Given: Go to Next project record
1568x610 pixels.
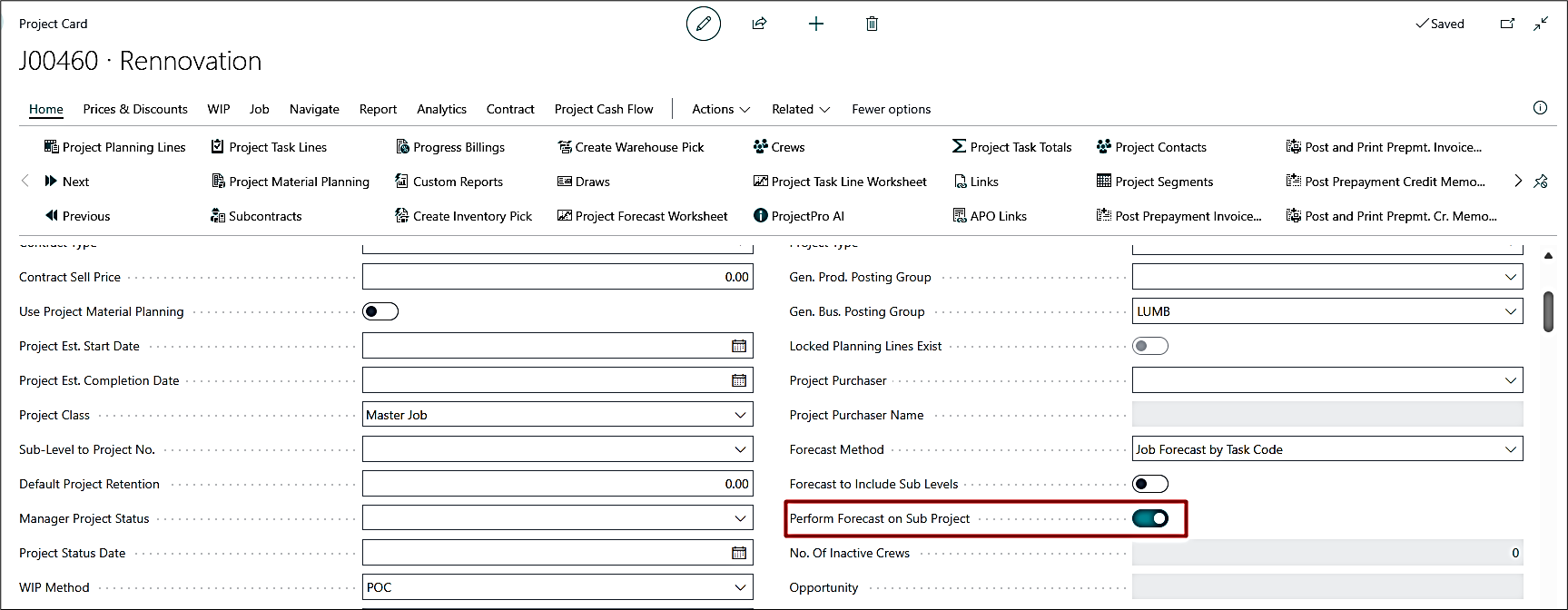Looking at the screenshot, I should [x=67, y=182].
